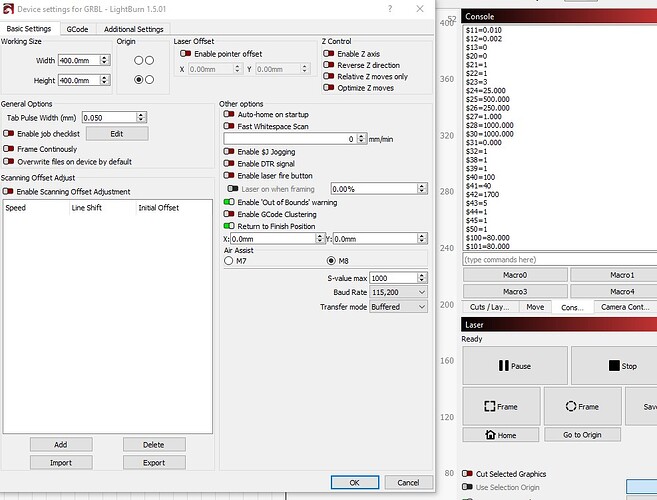Click the S-value max input field

point(394,278)
